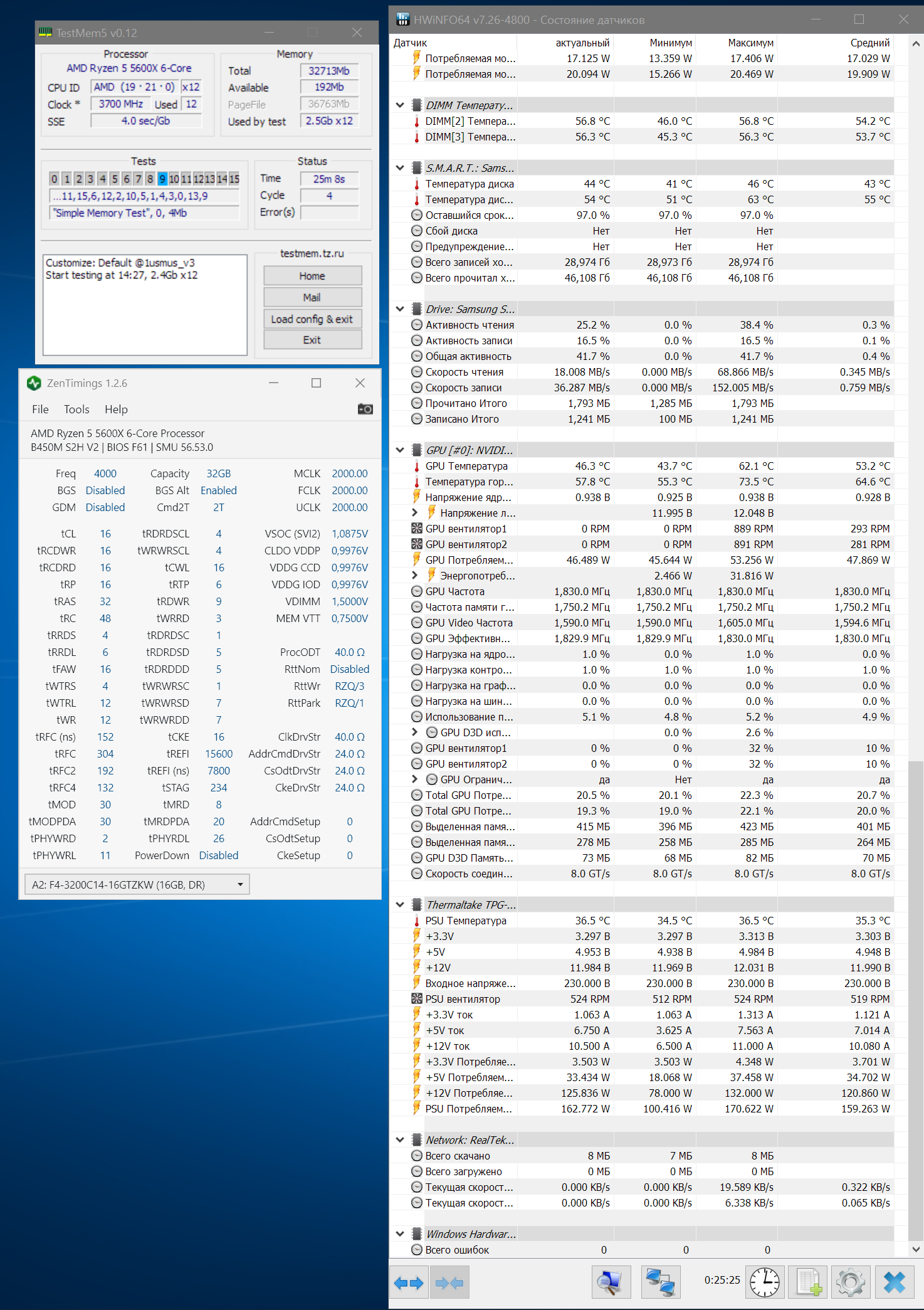Click the thermometer icon beside GPU Температура

416,466
